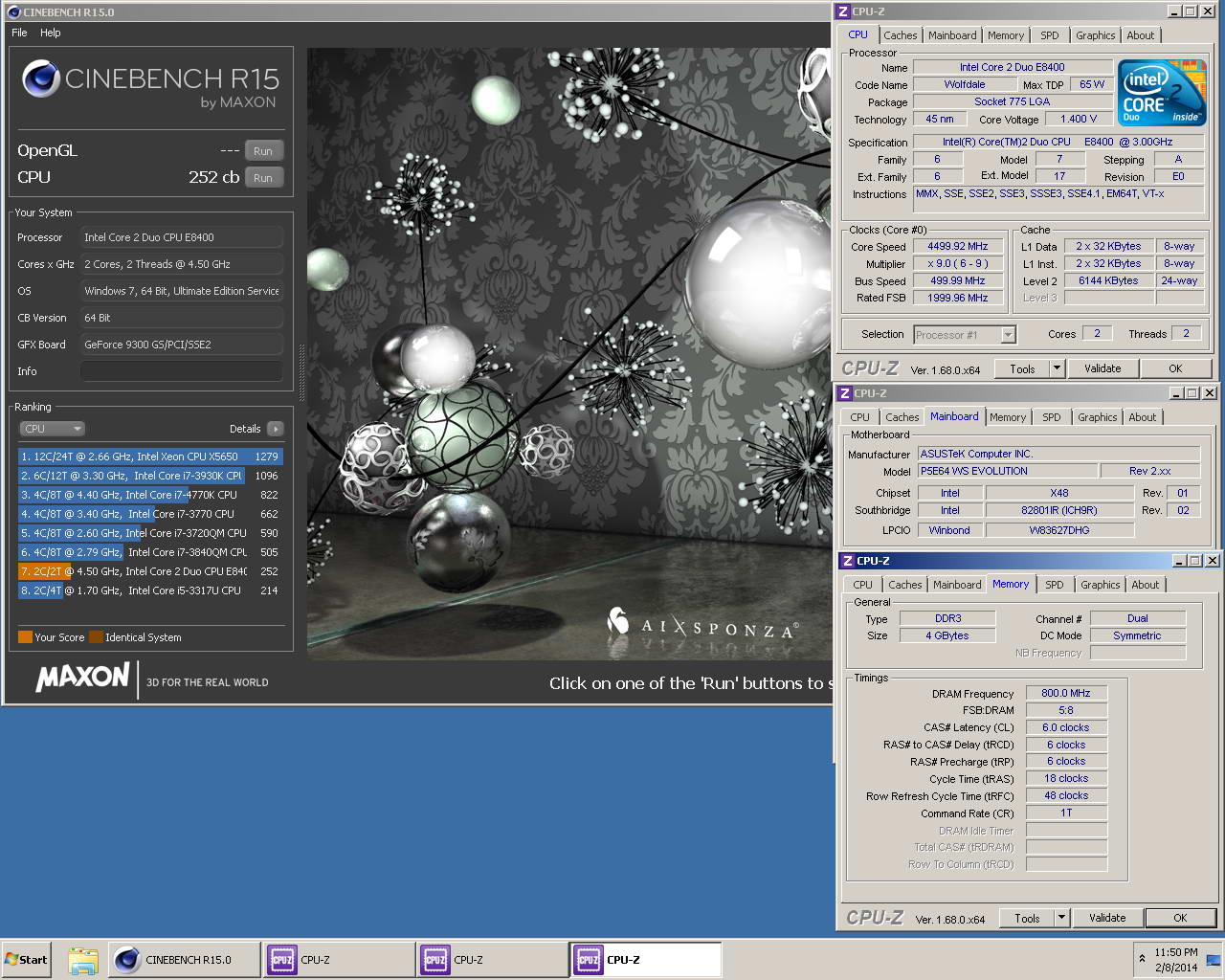Open the File menu in Cinebench
Screen dimensions: 1225x980
(19, 33)
